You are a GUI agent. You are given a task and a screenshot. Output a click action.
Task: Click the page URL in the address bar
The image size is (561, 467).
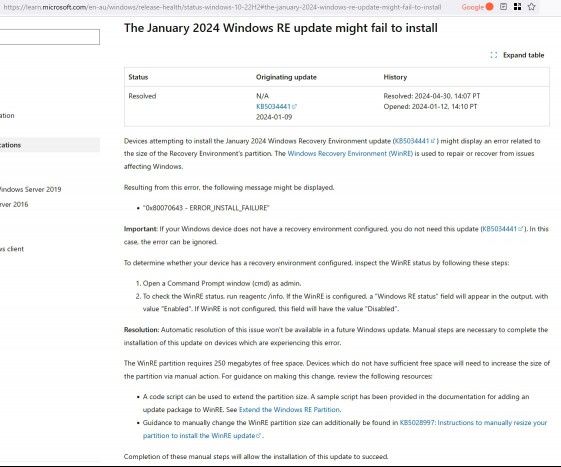point(223,7)
